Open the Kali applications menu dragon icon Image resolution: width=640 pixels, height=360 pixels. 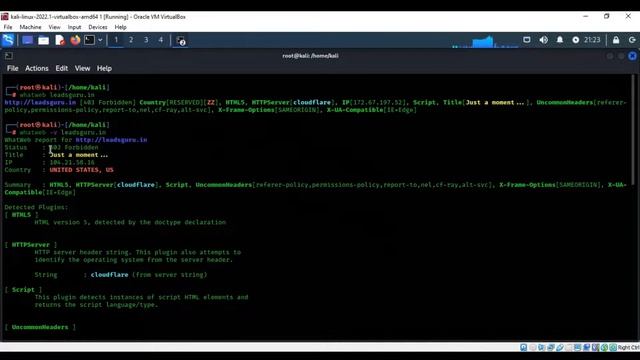pyautogui.click(x=8, y=40)
